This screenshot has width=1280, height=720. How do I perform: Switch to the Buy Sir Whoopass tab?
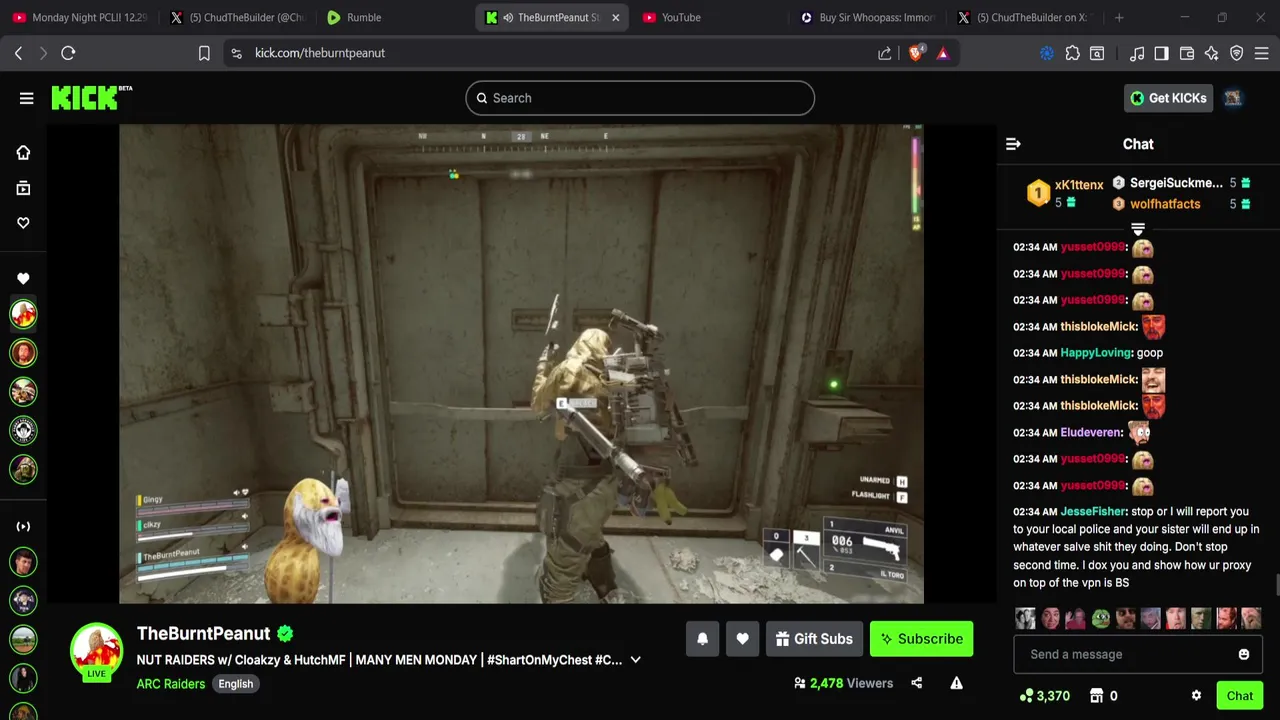[x=866, y=17]
